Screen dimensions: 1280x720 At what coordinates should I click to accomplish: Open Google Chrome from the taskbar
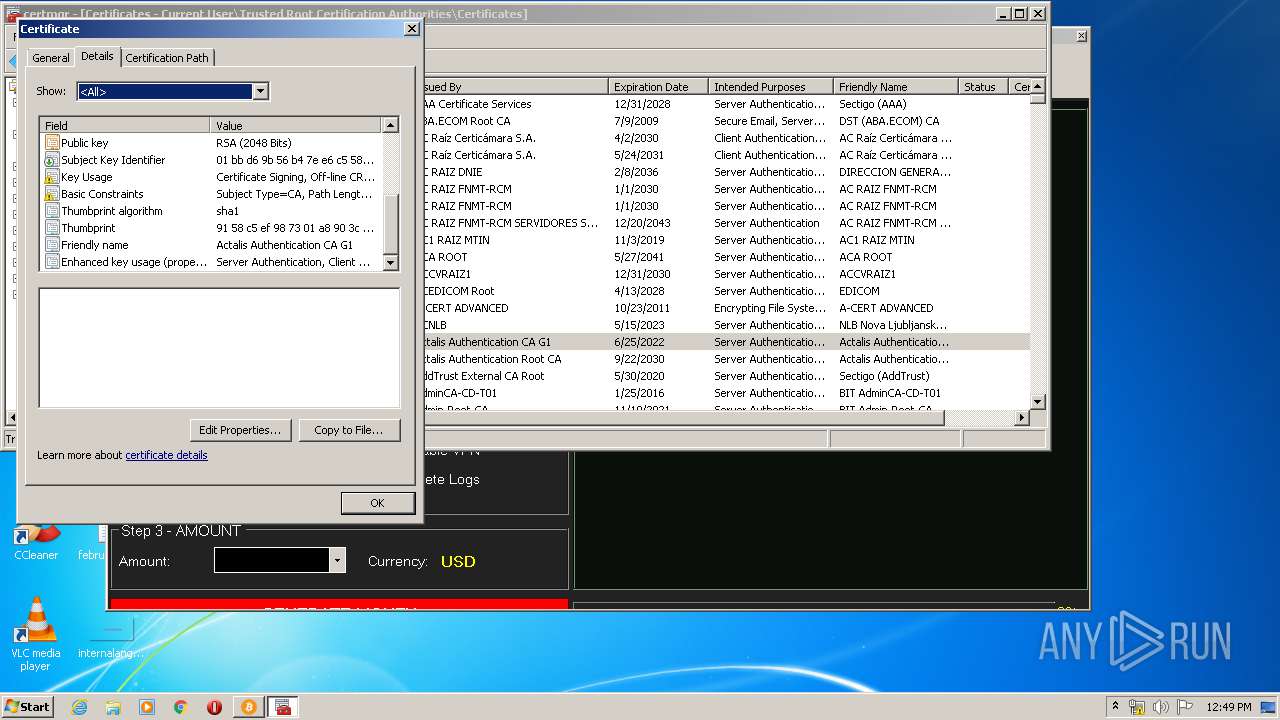(x=180, y=707)
